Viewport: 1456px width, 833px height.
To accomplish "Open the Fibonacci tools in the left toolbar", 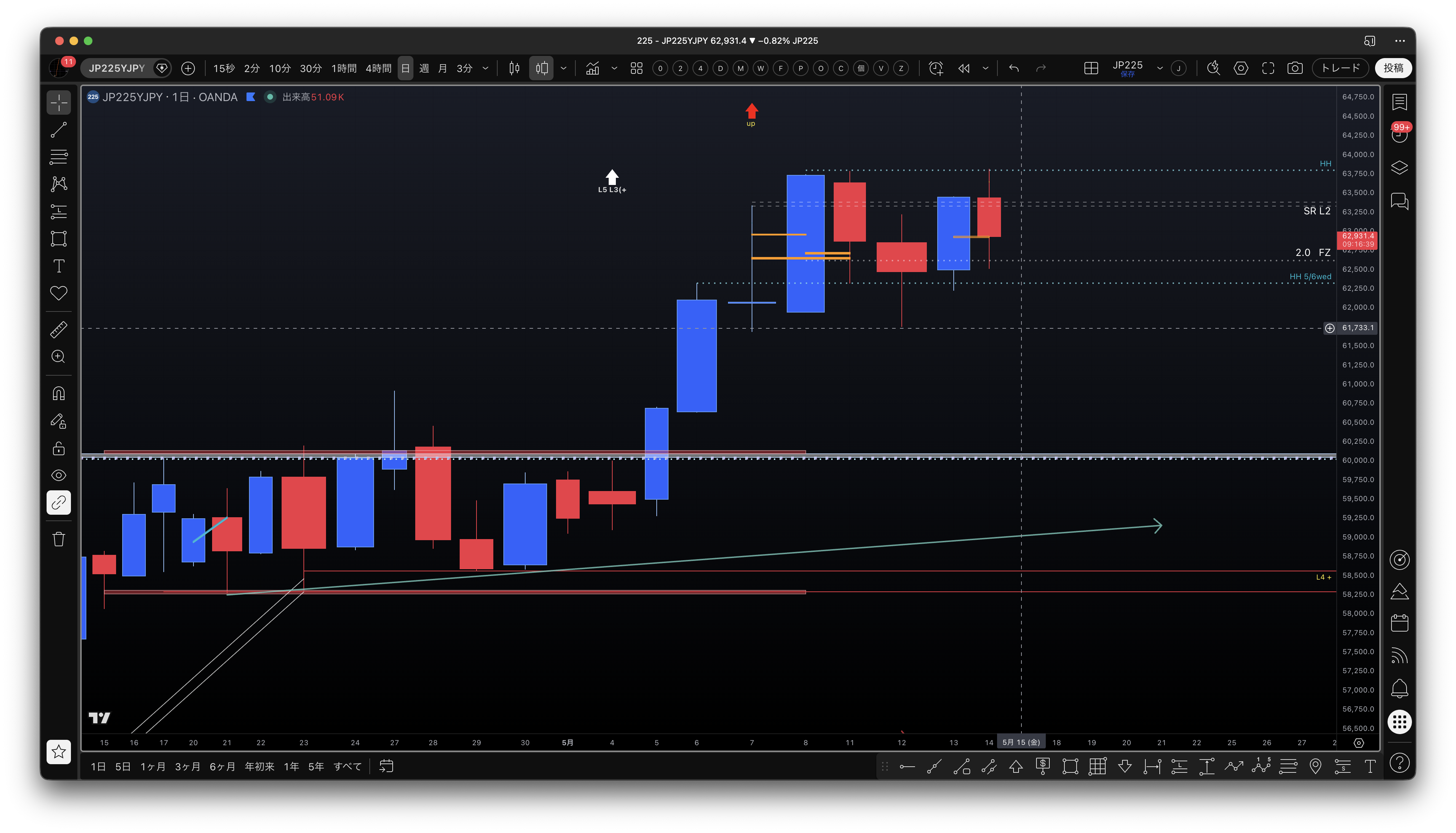I will point(58,157).
